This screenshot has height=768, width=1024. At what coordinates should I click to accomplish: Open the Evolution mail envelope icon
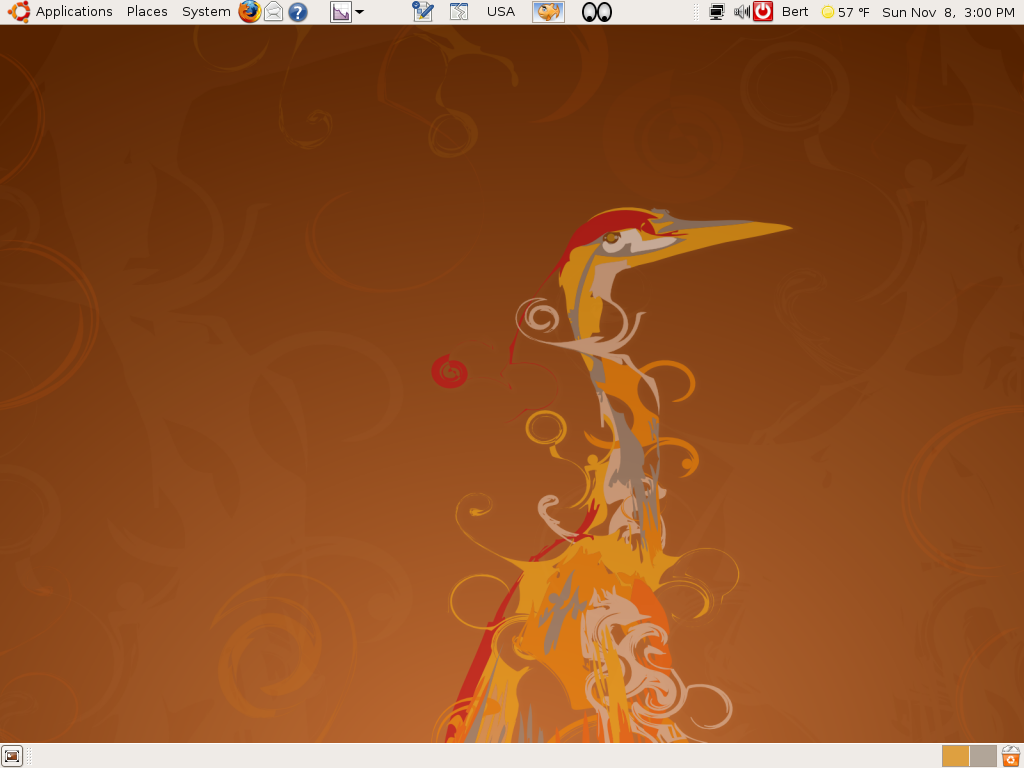(x=273, y=12)
